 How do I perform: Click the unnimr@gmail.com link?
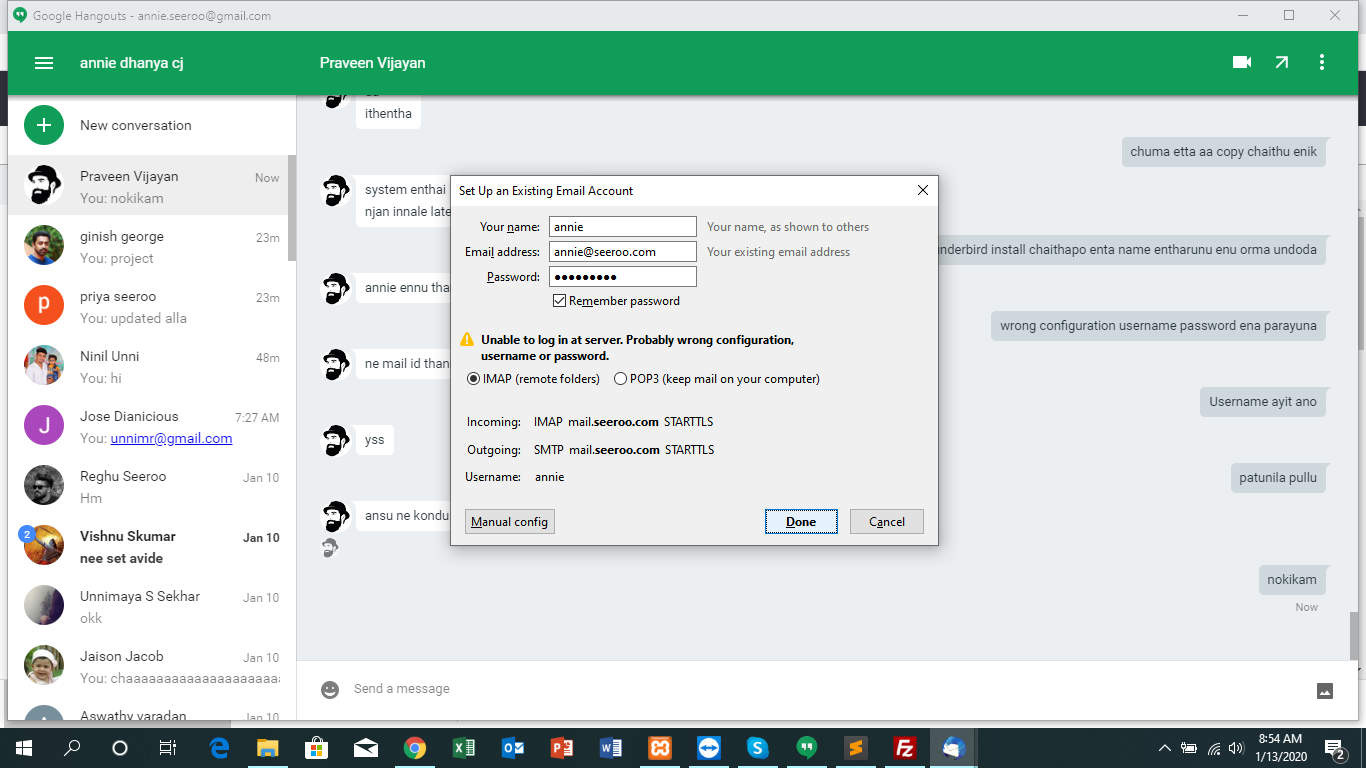coord(171,438)
